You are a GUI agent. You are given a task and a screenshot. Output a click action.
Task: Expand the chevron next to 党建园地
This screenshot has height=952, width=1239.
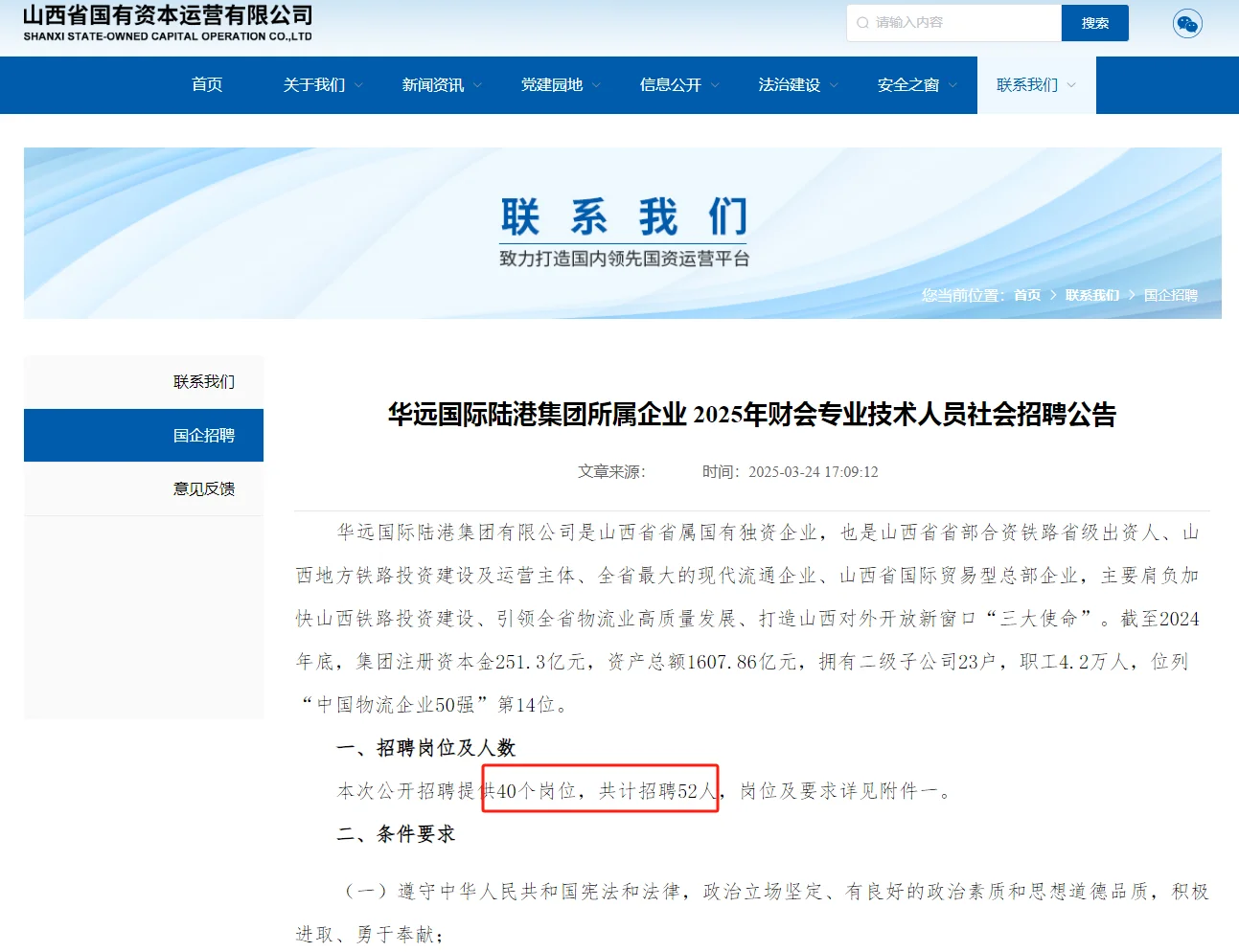click(597, 85)
